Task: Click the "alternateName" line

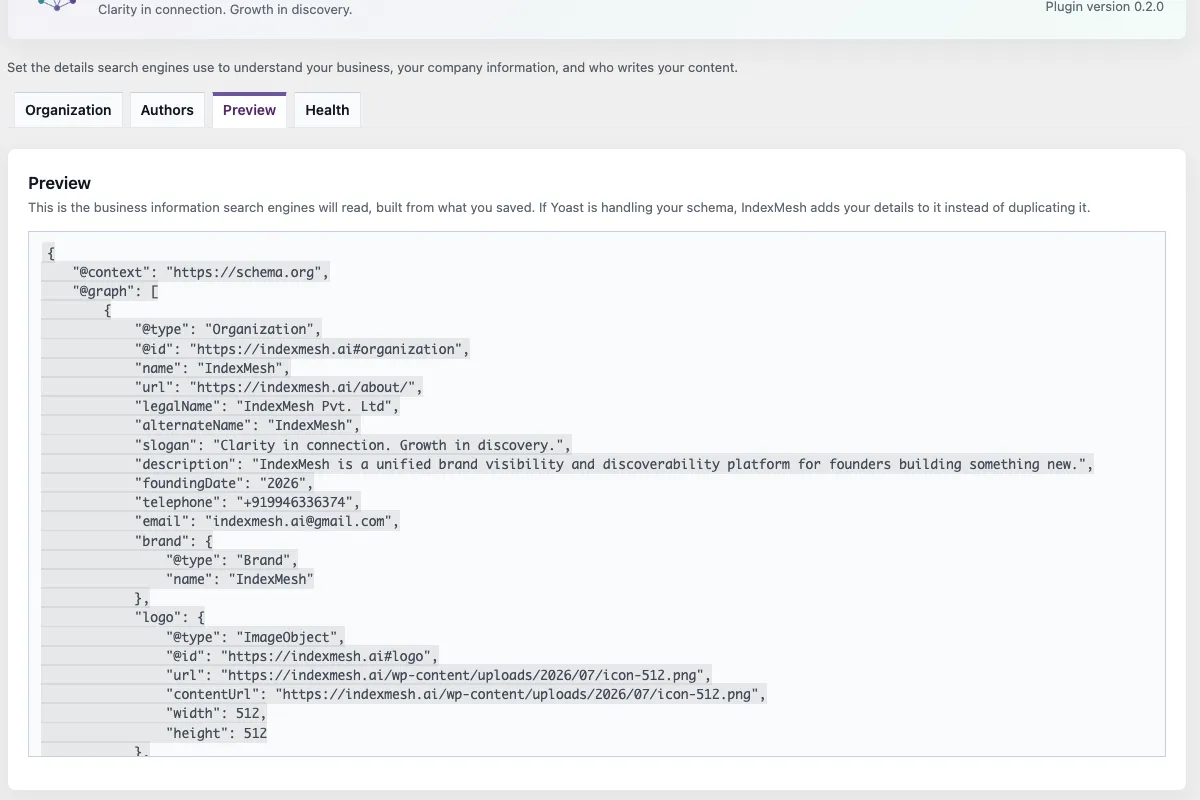Action: pos(247,425)
